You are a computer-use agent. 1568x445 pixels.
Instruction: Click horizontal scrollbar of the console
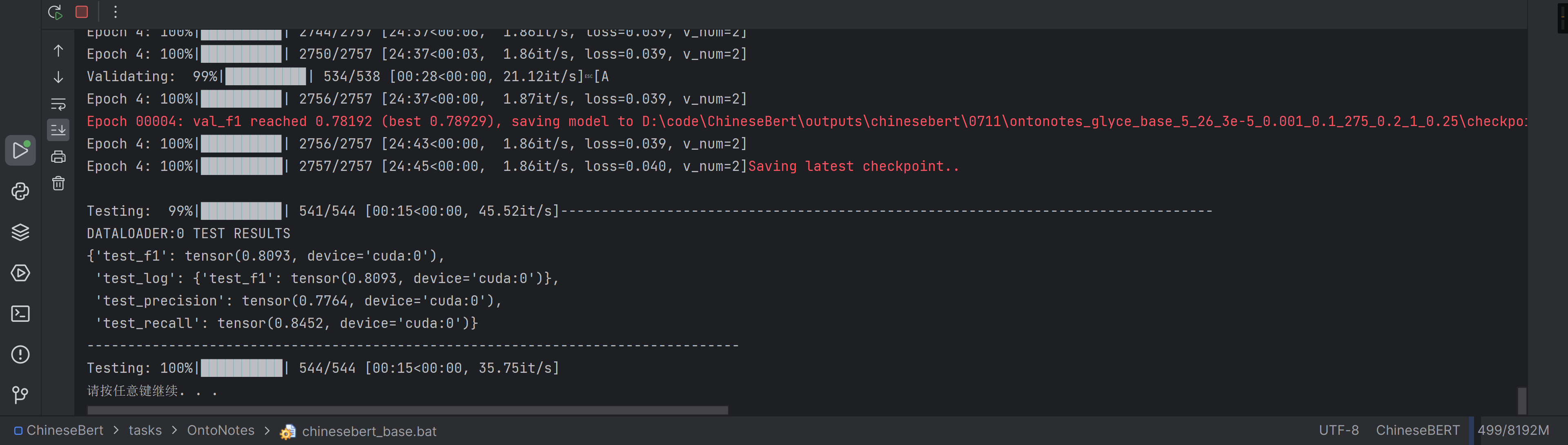407,410
